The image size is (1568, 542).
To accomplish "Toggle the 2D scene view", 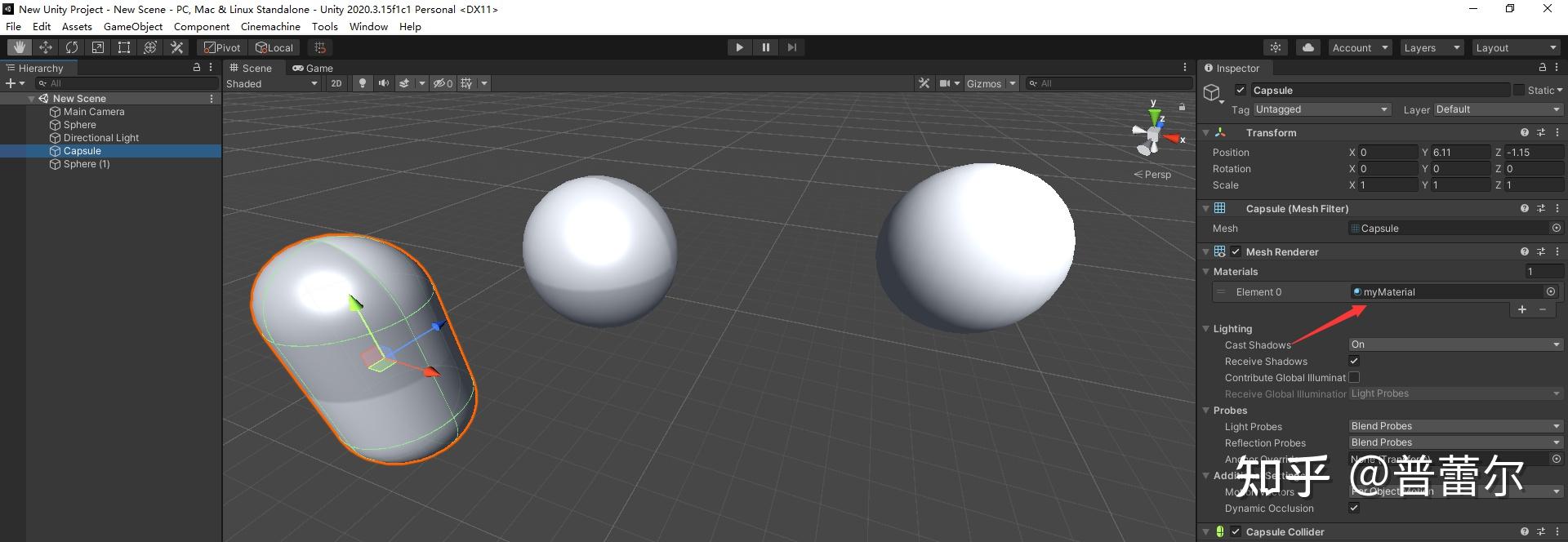I will pyautogui.click(x=336, y=83).
